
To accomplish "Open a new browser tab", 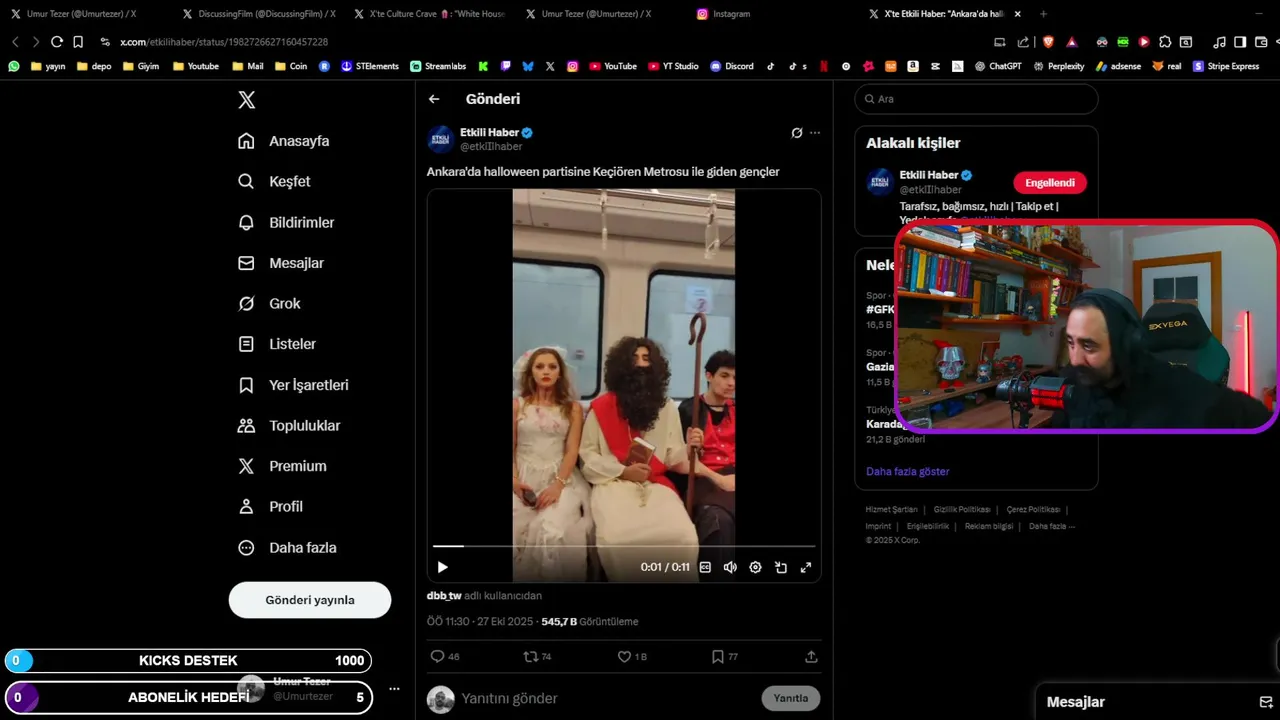I will (x=1043, y=14).
